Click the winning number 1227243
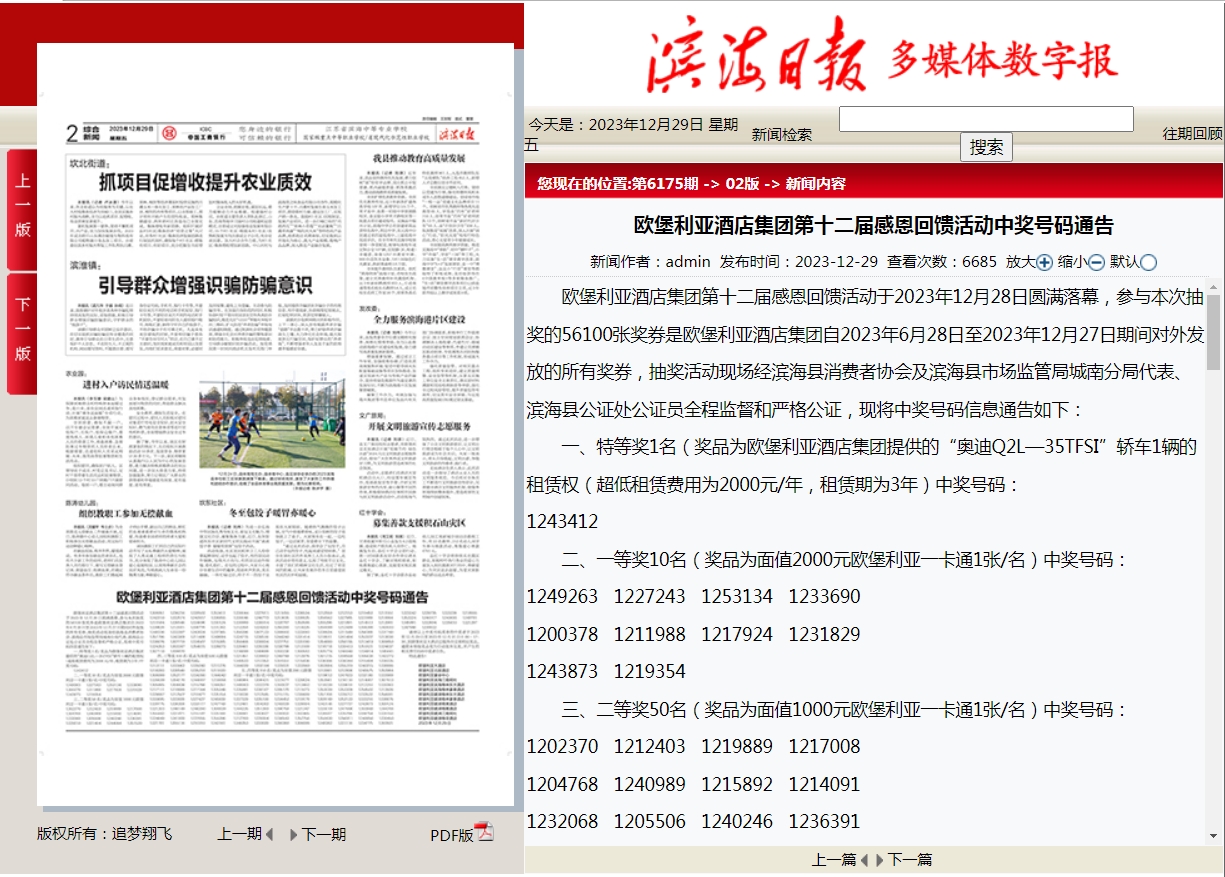Image resolution: width=1225 pixels, height=877 pixels. coord(650,597)
